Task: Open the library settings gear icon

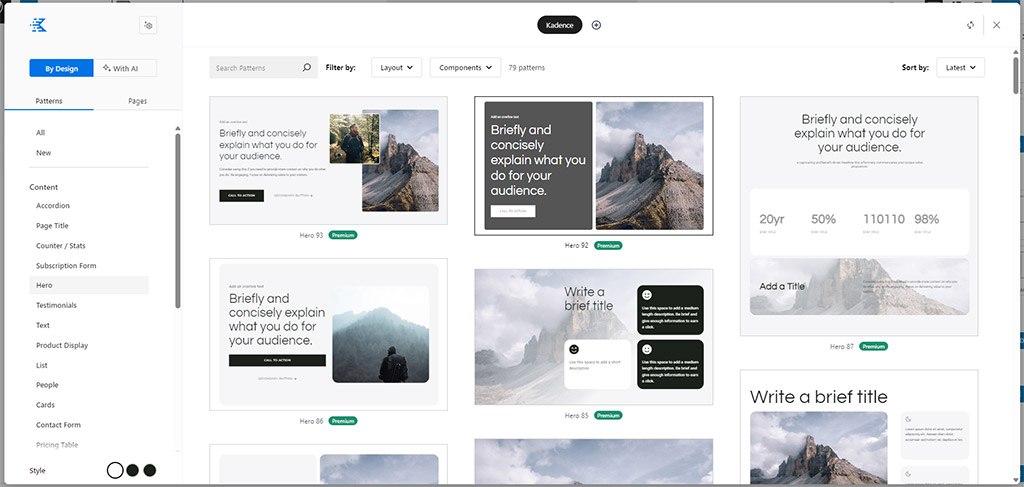Action: click(148, 25)
